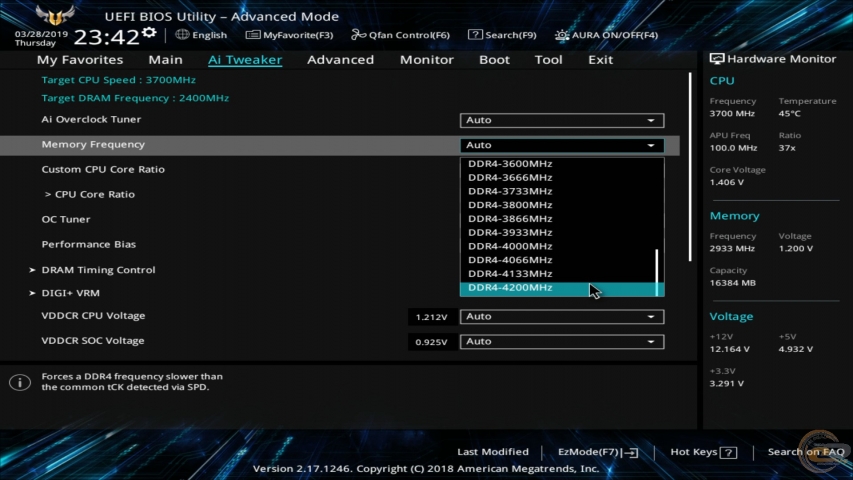
Task: Select DDR4-4000MHz from the frequency list
Action: click(510, 246)
